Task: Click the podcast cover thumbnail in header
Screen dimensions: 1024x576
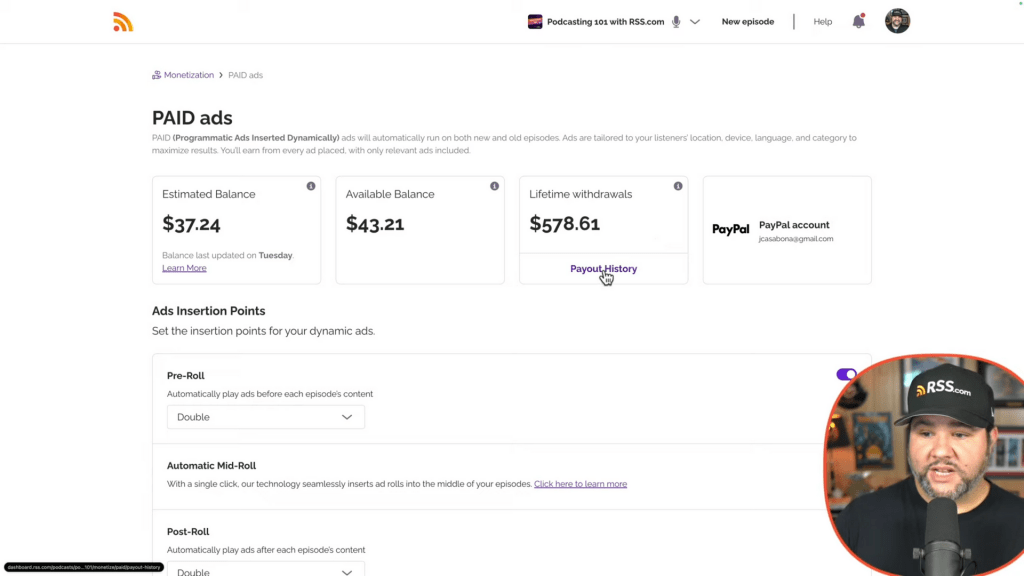Action: click(535, 21)
